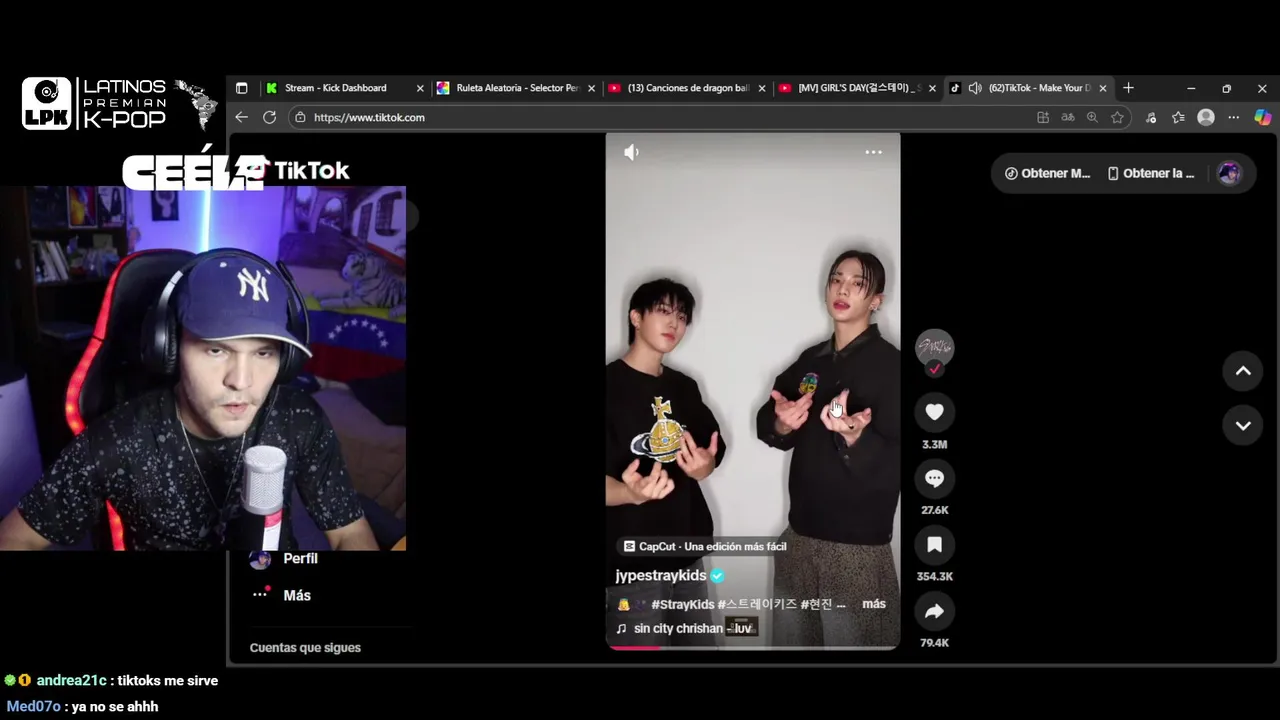The height and width of the screenshot is (720, 1280).
Task: Click the 79.4K shares count
Action: coord(934,643)
